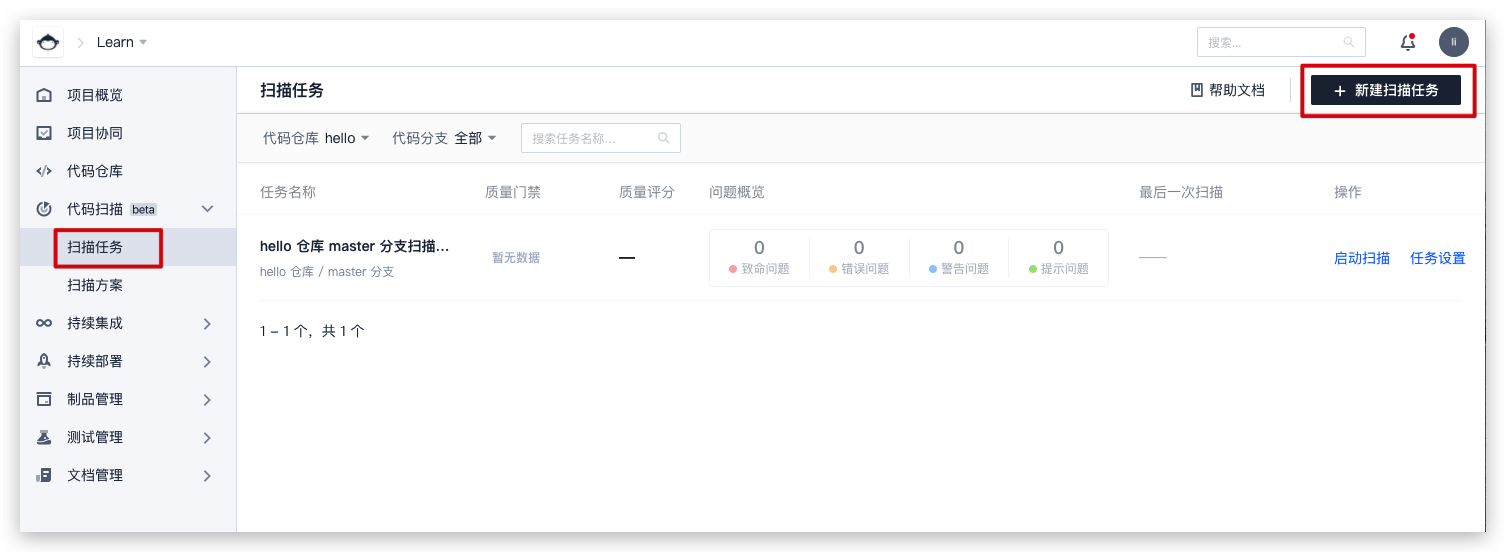Image resolution: width=1506 pixels, height=552 pixels.
Task: Open 任务设置 for the hello task
Action: pyautogui.click(x=1437, y=258)
